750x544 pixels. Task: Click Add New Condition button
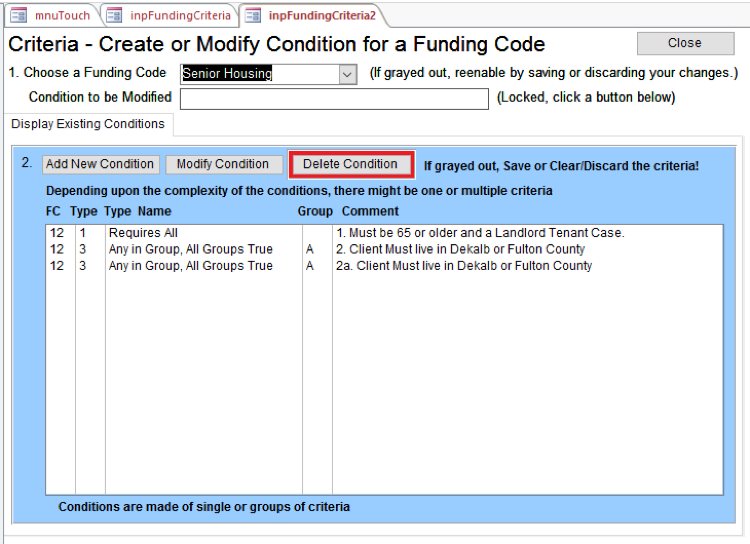100,164
